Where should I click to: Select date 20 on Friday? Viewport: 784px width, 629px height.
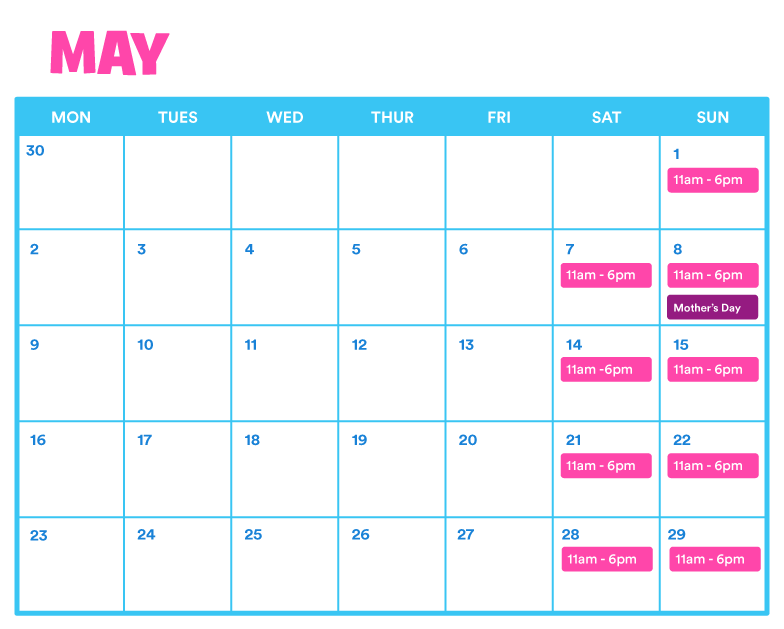468,440
